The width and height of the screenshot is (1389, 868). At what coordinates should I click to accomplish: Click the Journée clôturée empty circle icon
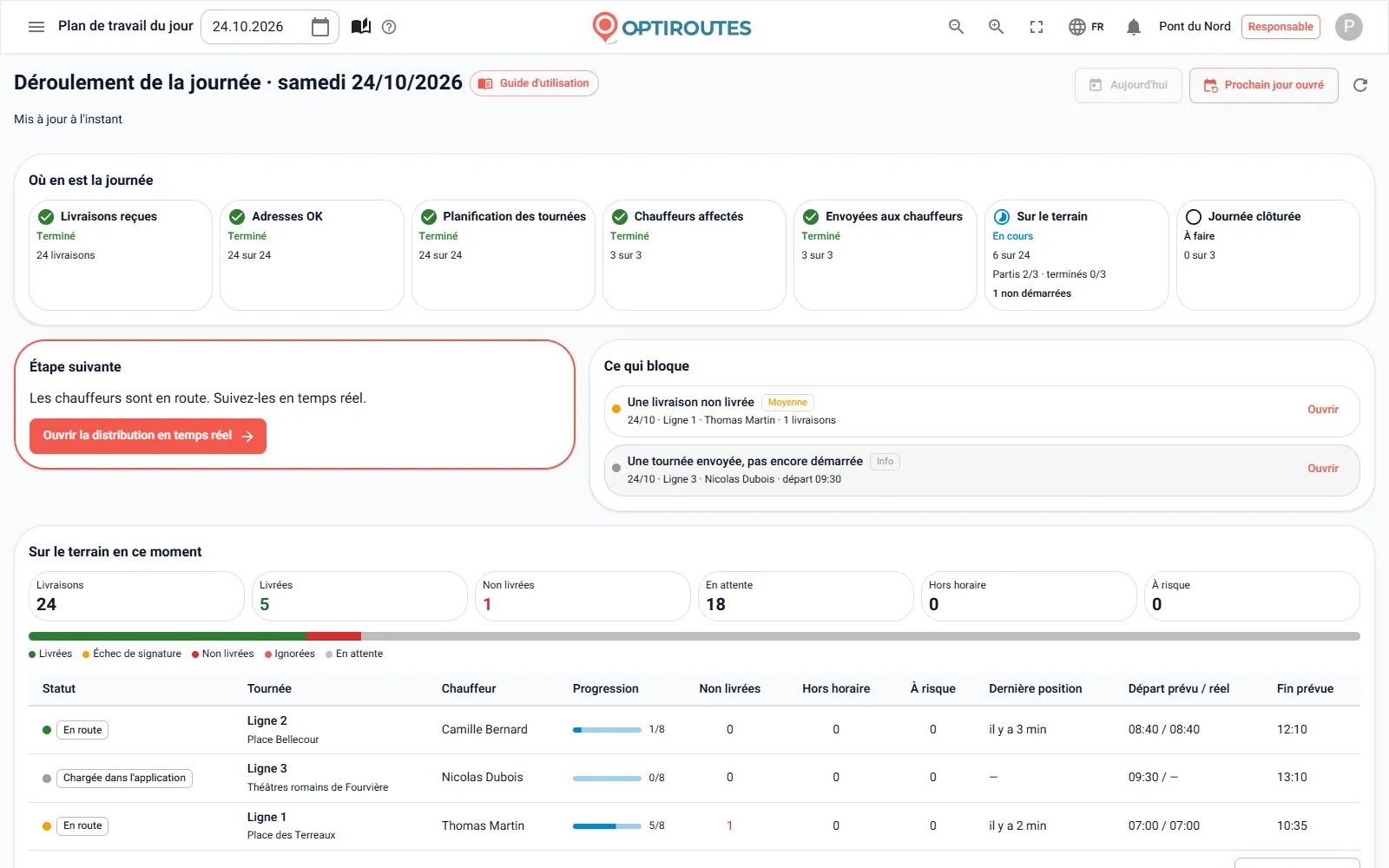point(1194,217)
